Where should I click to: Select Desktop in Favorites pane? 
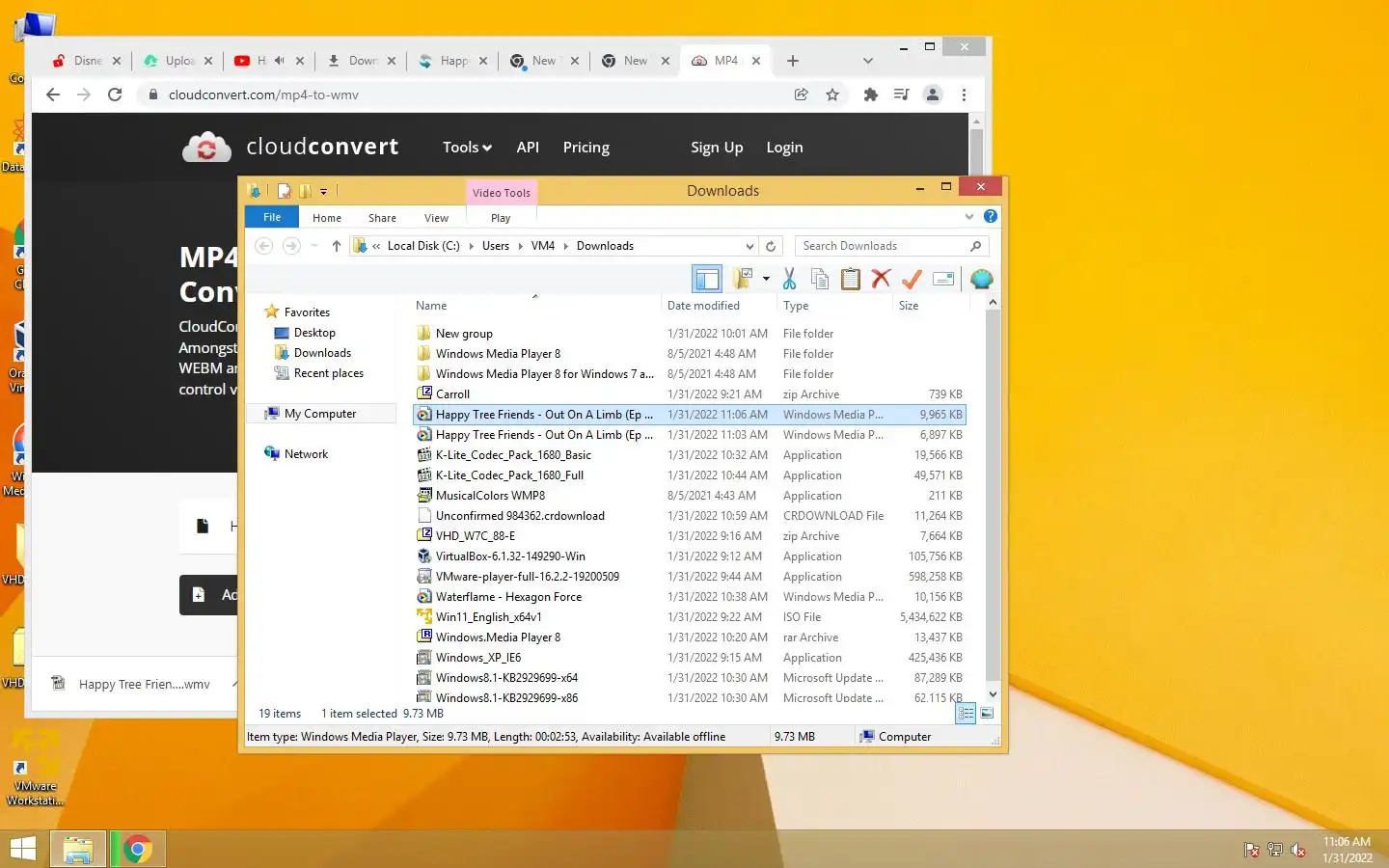[314, 333]
